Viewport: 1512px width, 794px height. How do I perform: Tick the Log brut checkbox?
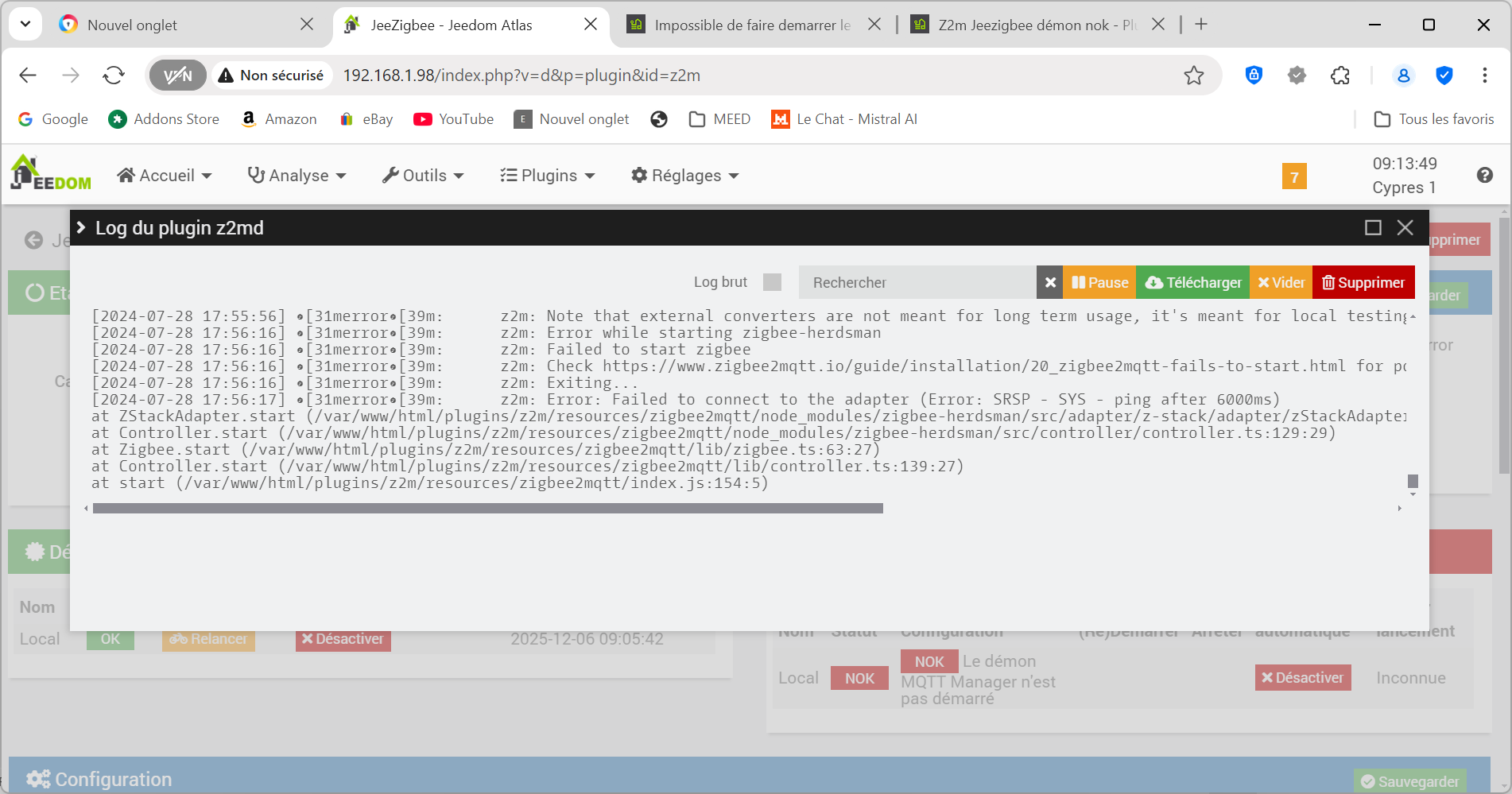(x=772, y=282)
